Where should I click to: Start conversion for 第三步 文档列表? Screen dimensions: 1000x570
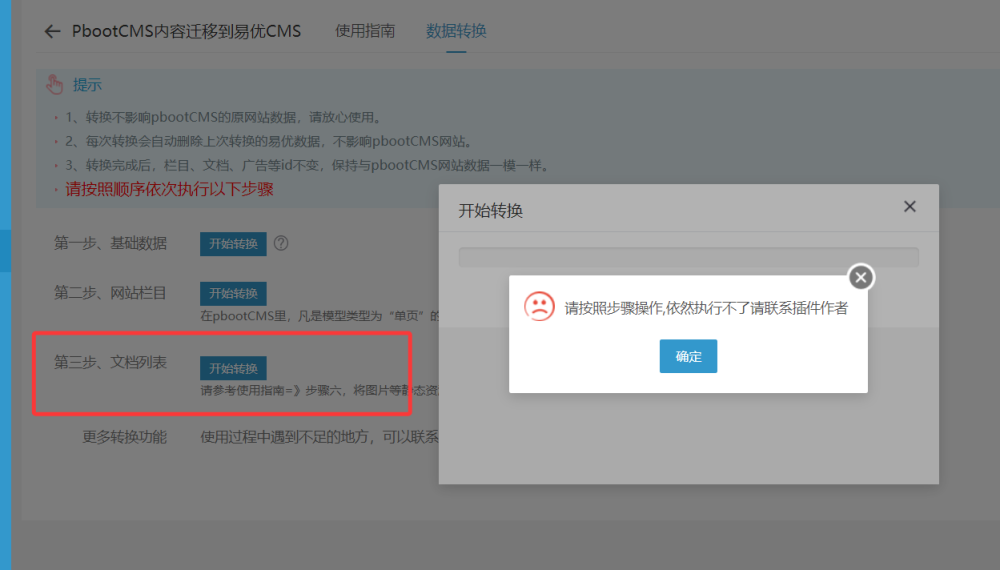tap(233, 369)
